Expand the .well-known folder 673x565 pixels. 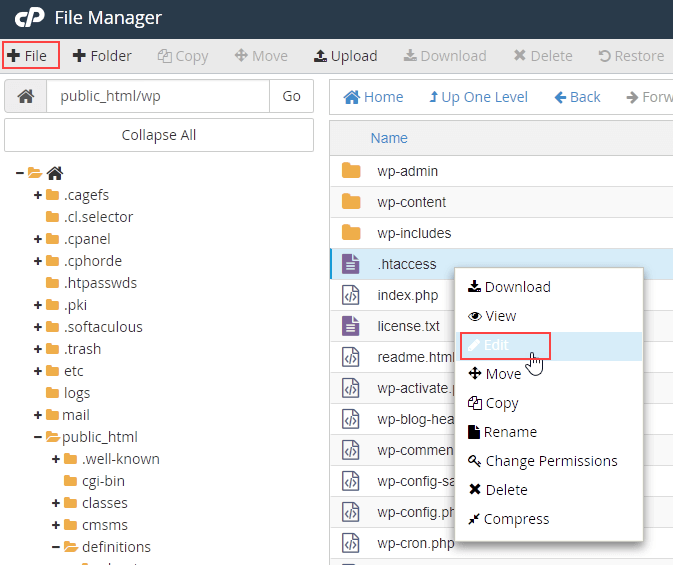click(x=56, y=459)
